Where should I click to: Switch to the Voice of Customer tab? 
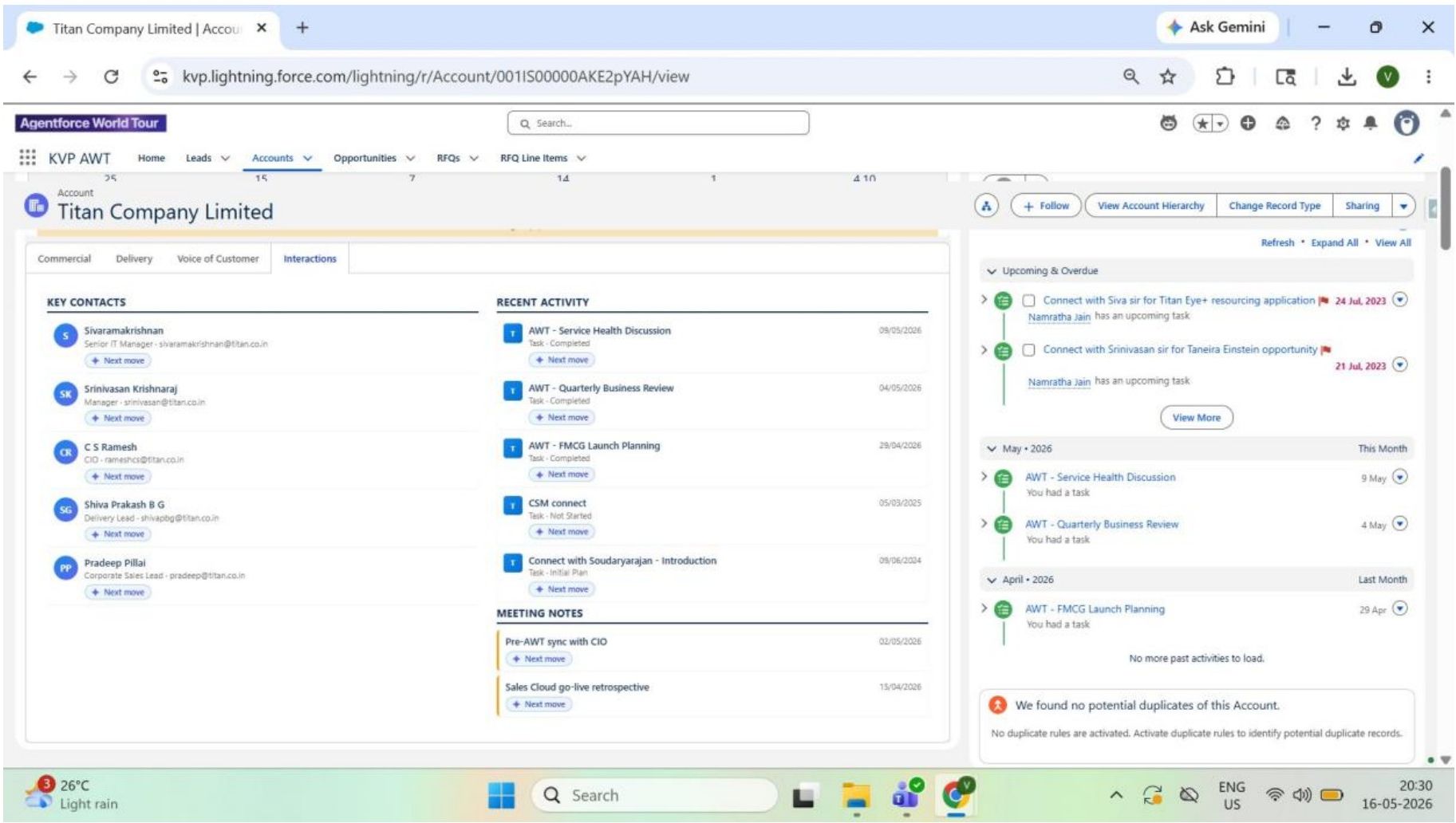tap(218, 259)
